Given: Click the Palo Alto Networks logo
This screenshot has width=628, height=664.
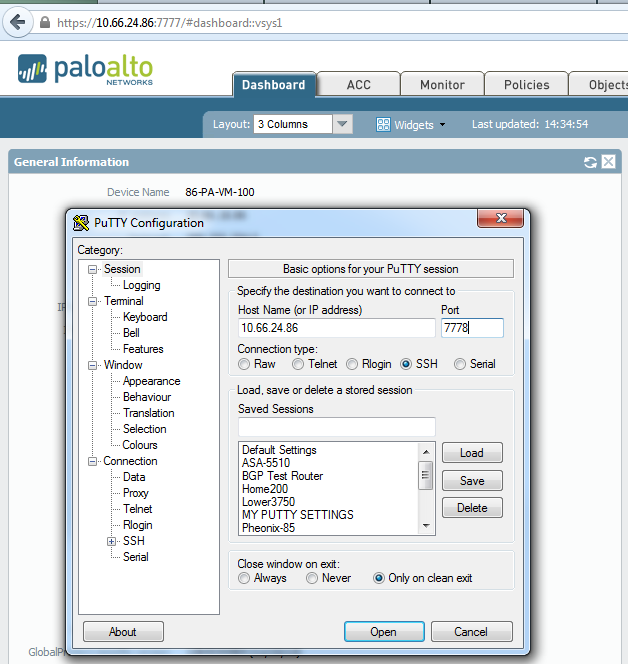Looking at the screenshot, I should click(x=85, y=69).
